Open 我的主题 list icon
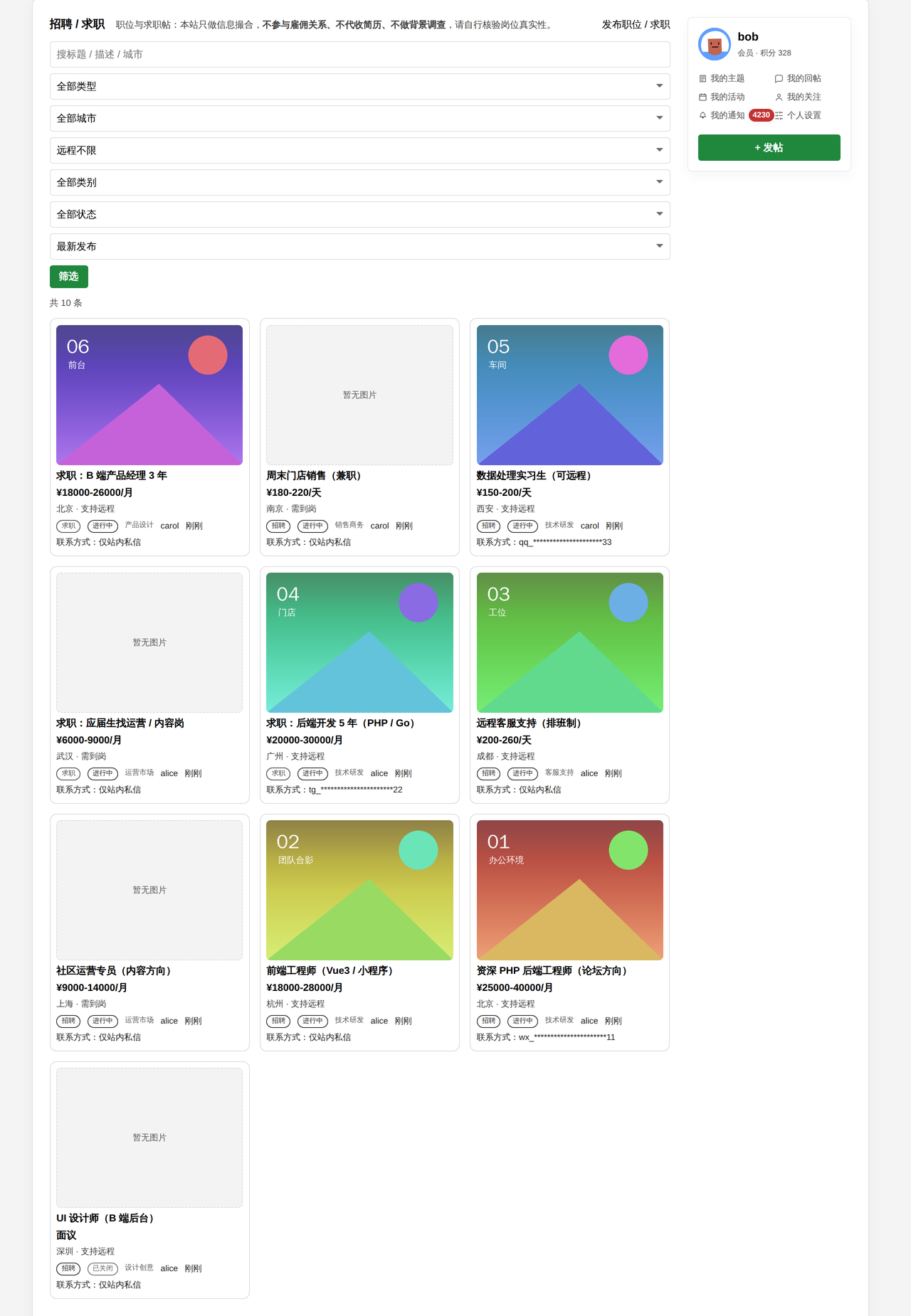Viewport: 911px width, 1316px height. [x=702, y=79]
